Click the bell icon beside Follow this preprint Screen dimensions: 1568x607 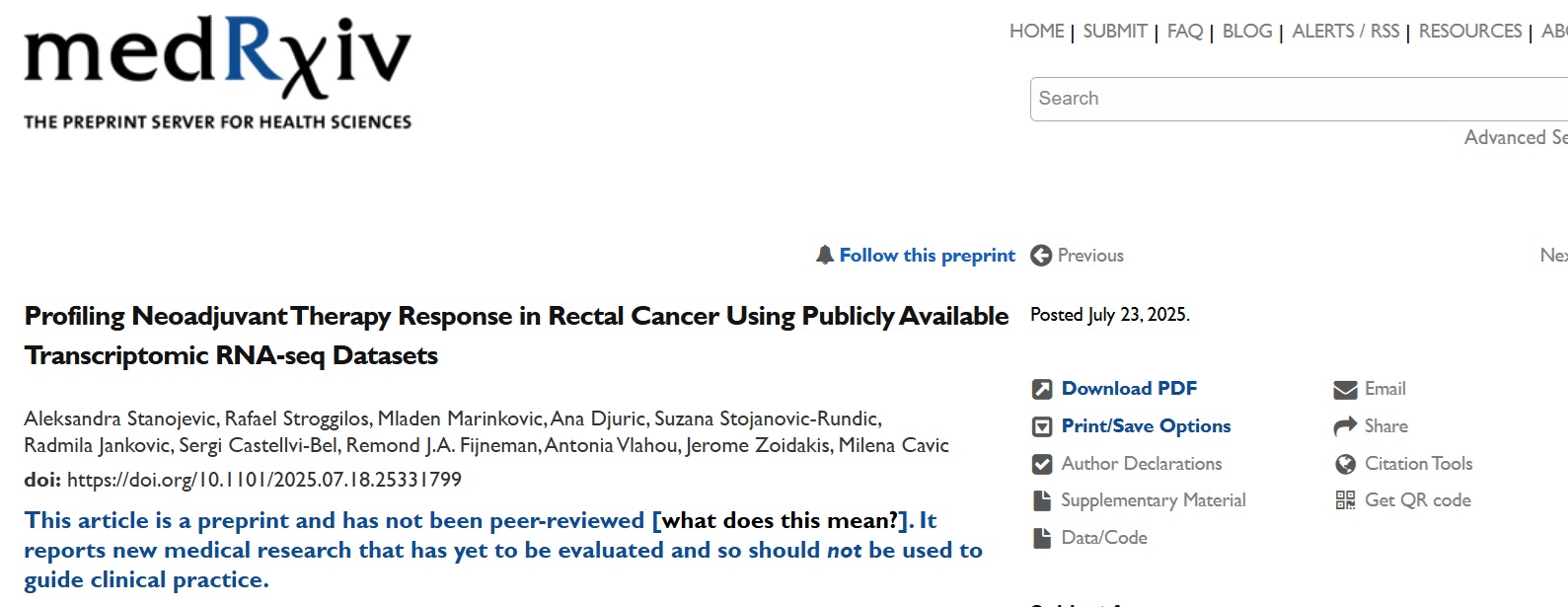(825, 256)
